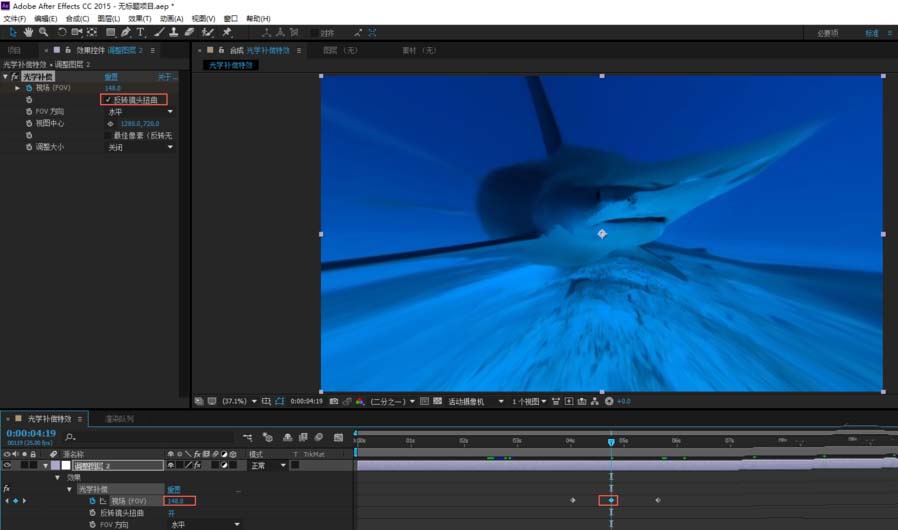This screenshot has width=898, height=530.
Task: Click the snapshot camera icon below the viewer
Action: pos(333,401)
